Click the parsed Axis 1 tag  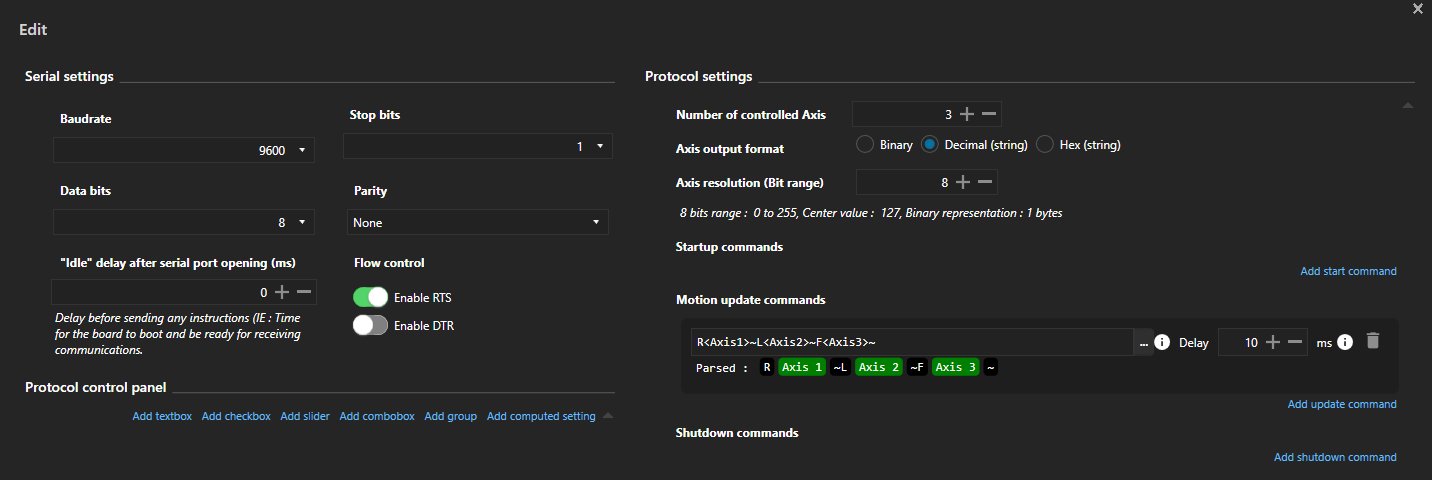tap(802, 367)
